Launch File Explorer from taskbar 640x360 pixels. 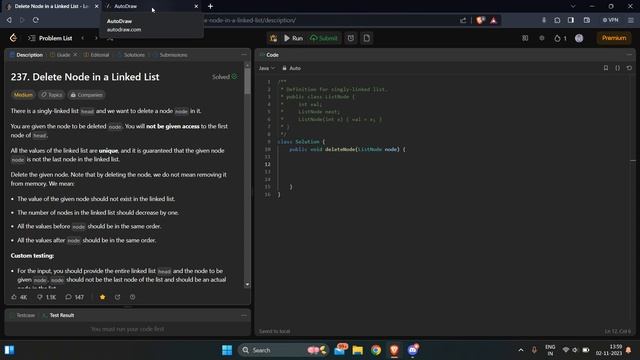click(358, 350)
